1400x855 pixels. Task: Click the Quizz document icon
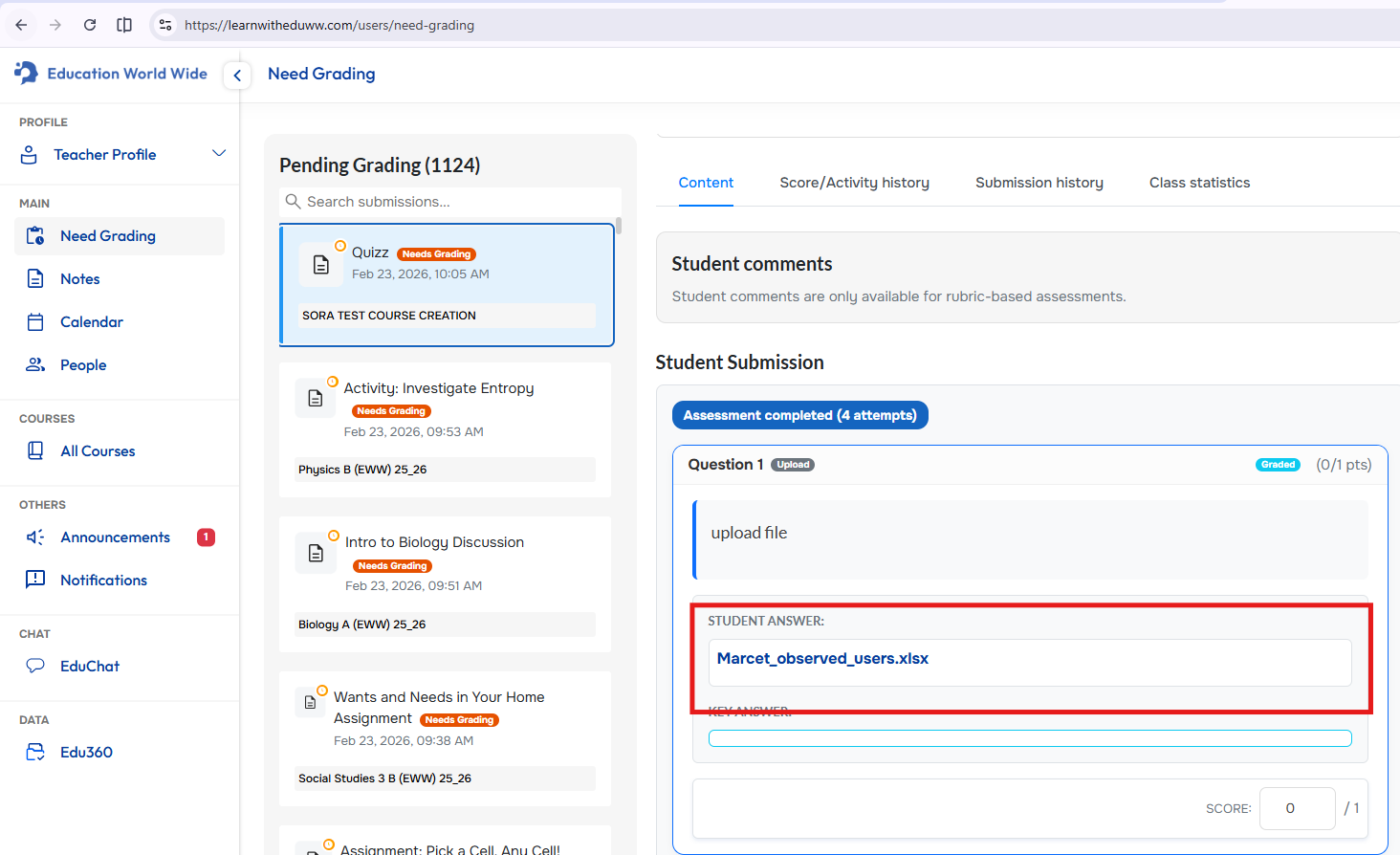(321, 265)
